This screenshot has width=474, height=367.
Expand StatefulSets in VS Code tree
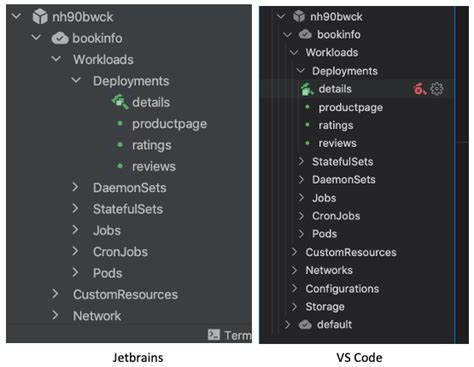point(301,162)
